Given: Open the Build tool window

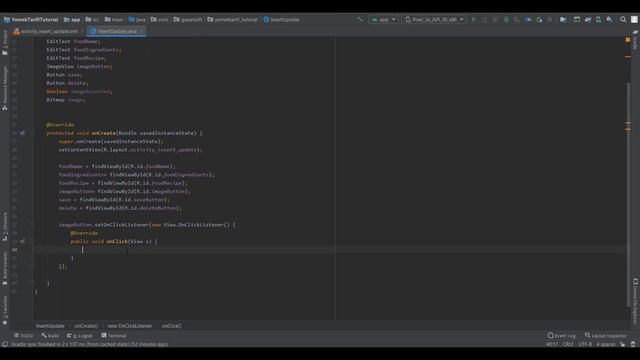Looking at the screenshot, I should pyautogui.click(x=50, y=336).
